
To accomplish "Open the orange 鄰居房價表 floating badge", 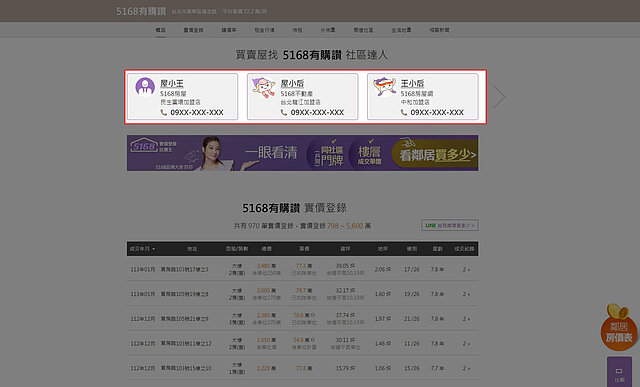I will [619, 327].
